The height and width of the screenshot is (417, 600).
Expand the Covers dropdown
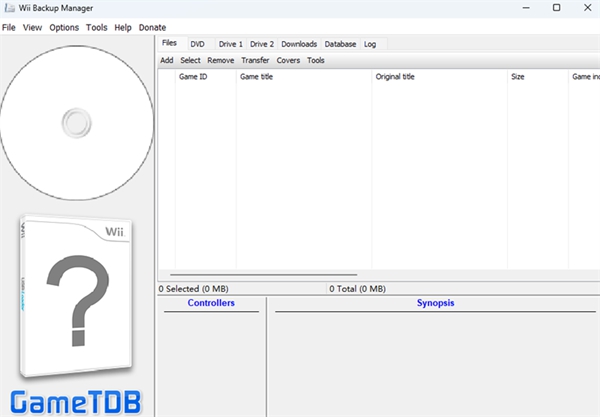pos(288,60)
